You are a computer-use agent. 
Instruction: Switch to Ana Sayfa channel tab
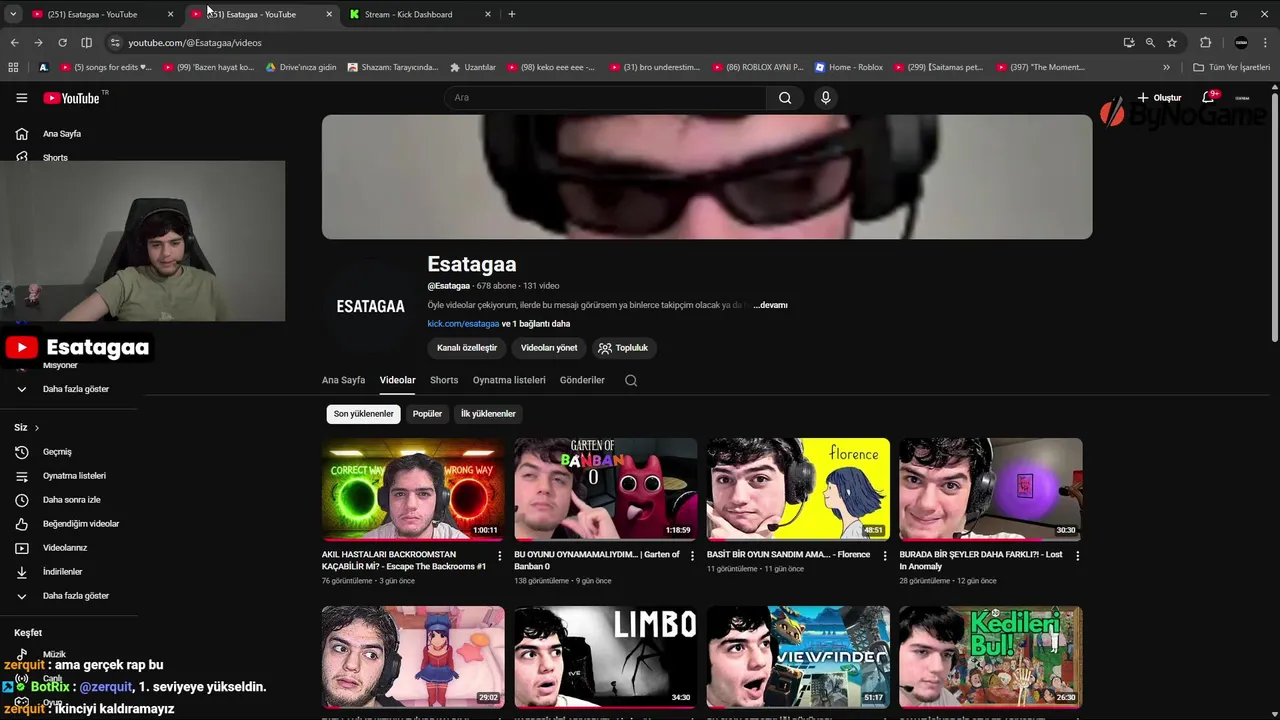point(343,380)
